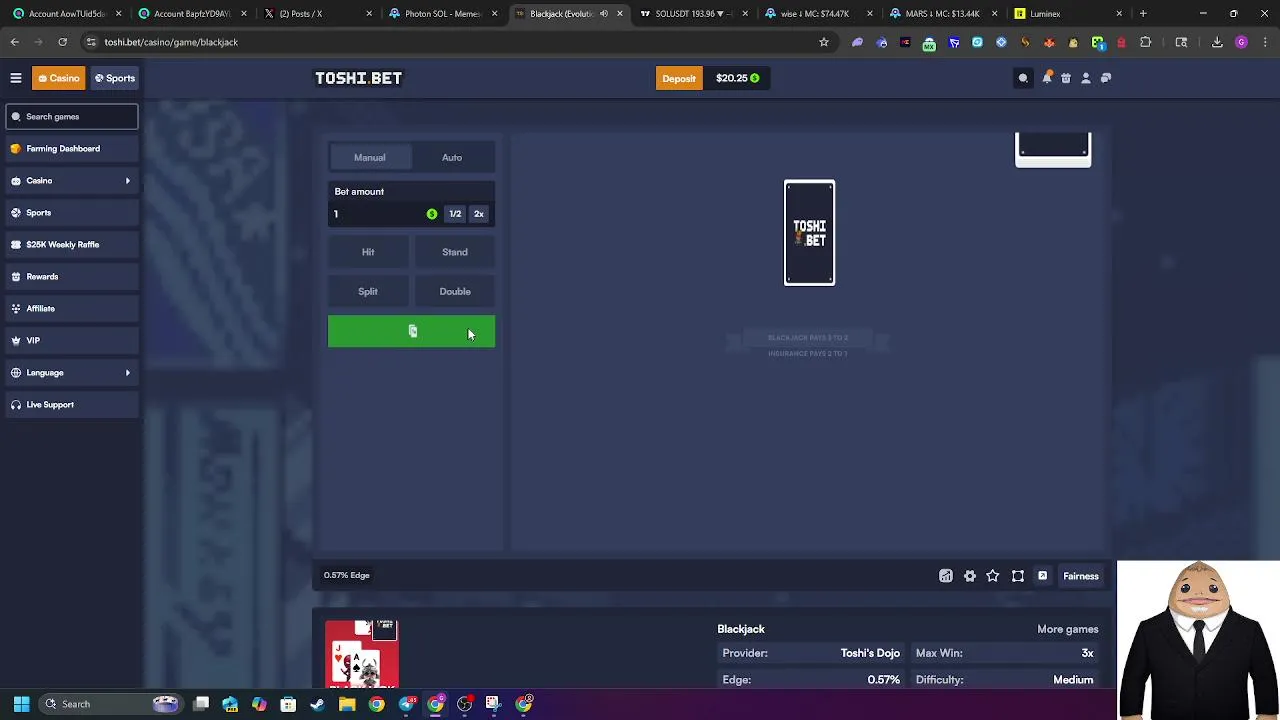This screenshot has width=1280, height=720.
Task: Open a new browser tab
Action: coord(1143,14)
